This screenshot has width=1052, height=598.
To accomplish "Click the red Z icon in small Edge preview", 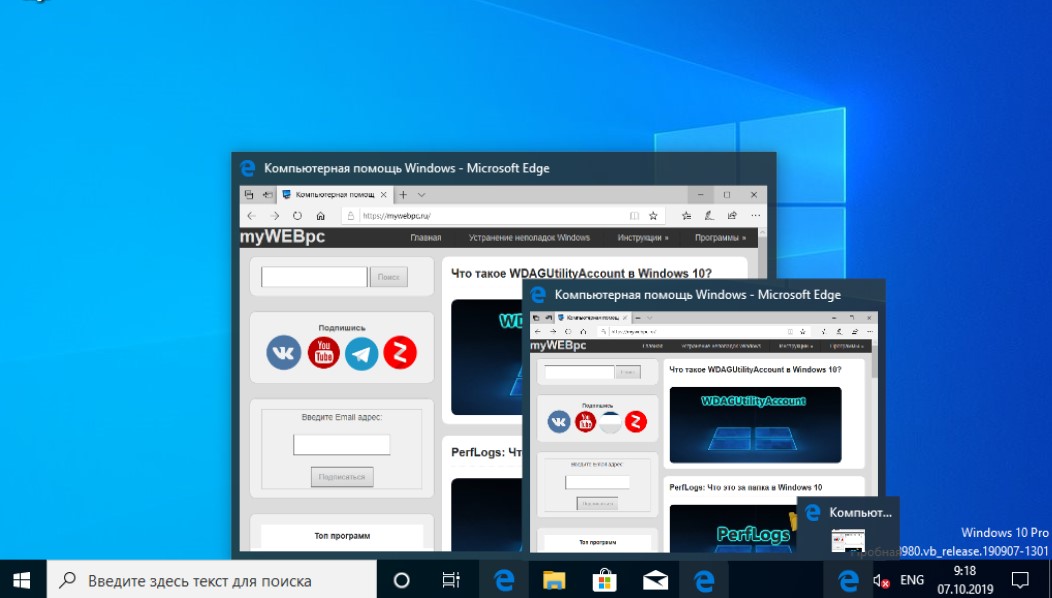I will [x=636, y=421].
